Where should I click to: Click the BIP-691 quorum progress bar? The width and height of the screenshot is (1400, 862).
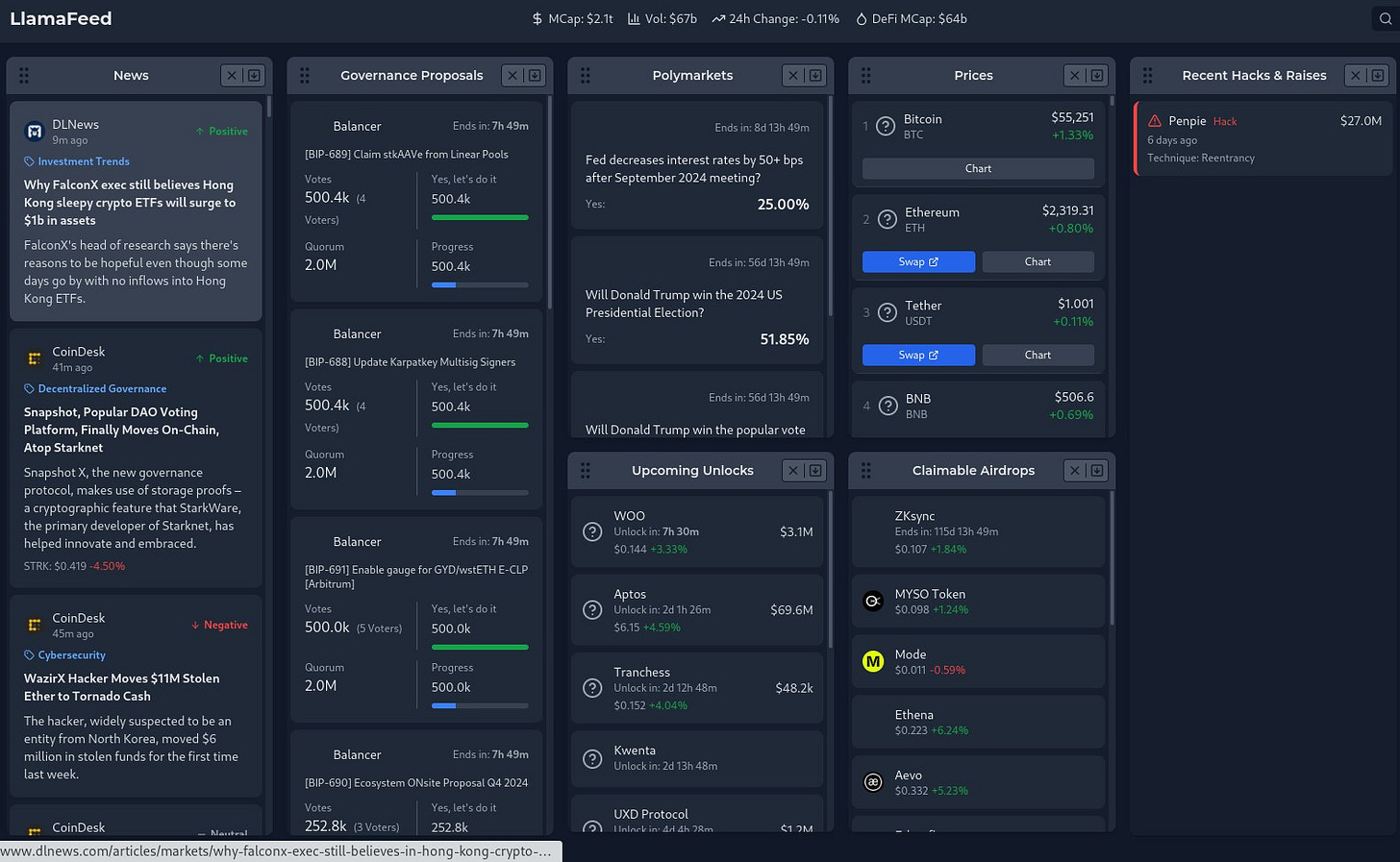pyautogui.click(x=480, y=705)
